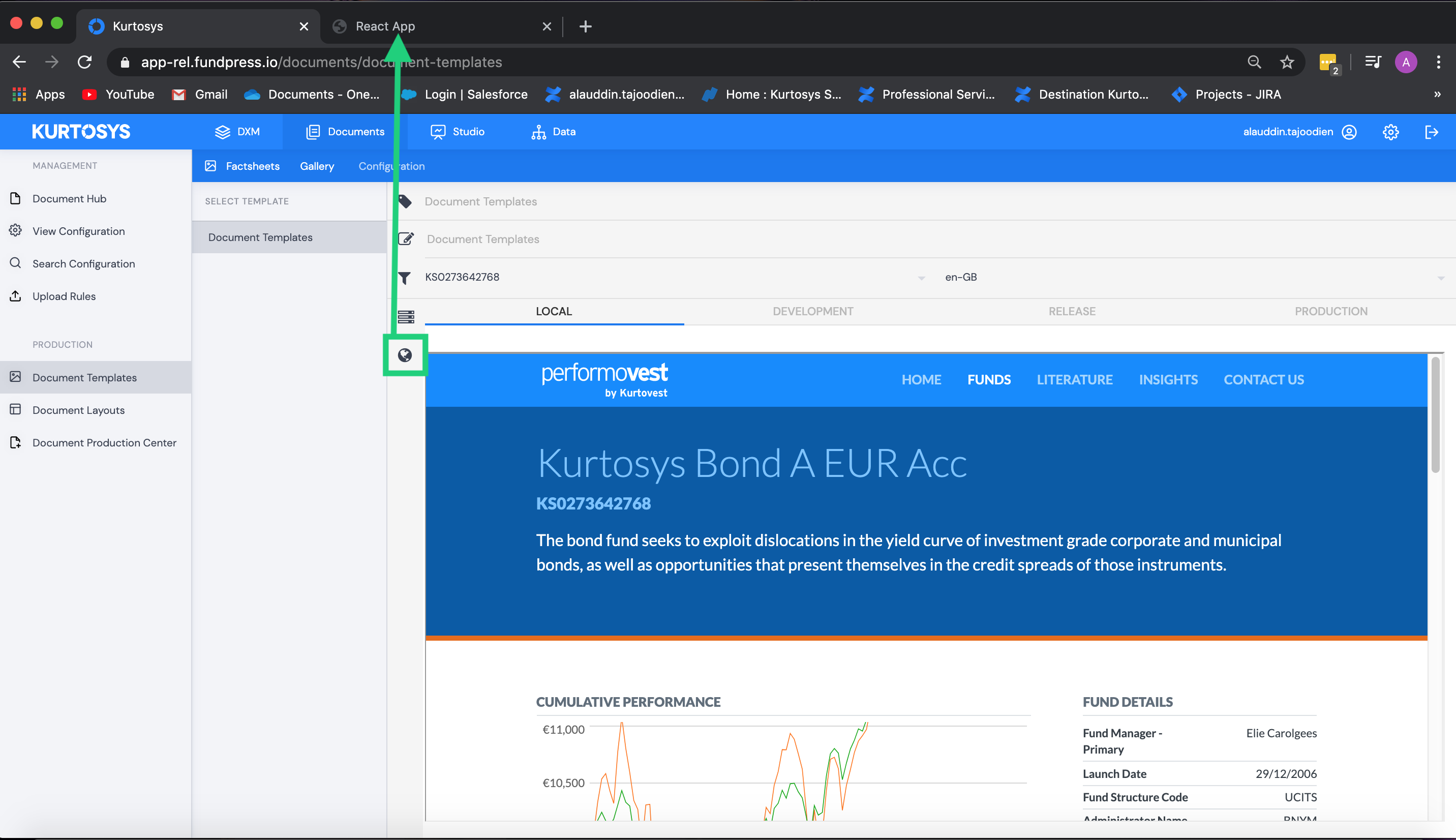This screenshot has height=840, width=1456.
Task: Click INSIGHTS in the performovest preview nav
Action: click(x=1168, y=380)
